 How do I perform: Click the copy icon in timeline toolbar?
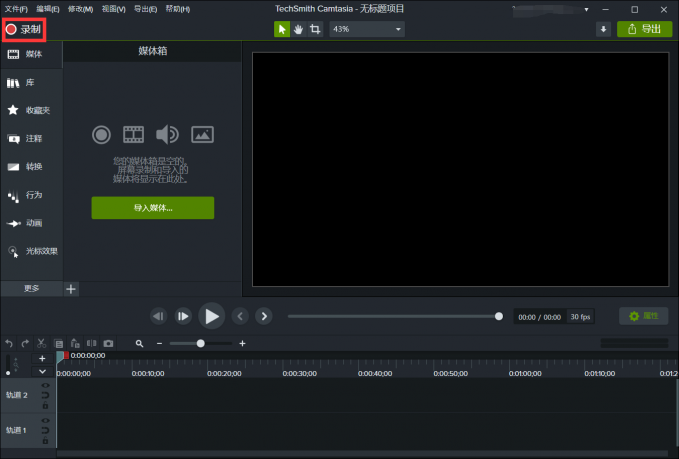click(58, 344)
